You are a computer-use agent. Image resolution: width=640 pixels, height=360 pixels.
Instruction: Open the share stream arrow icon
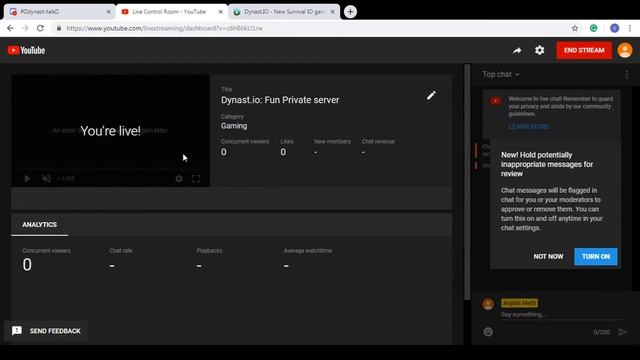coord(517,50)
